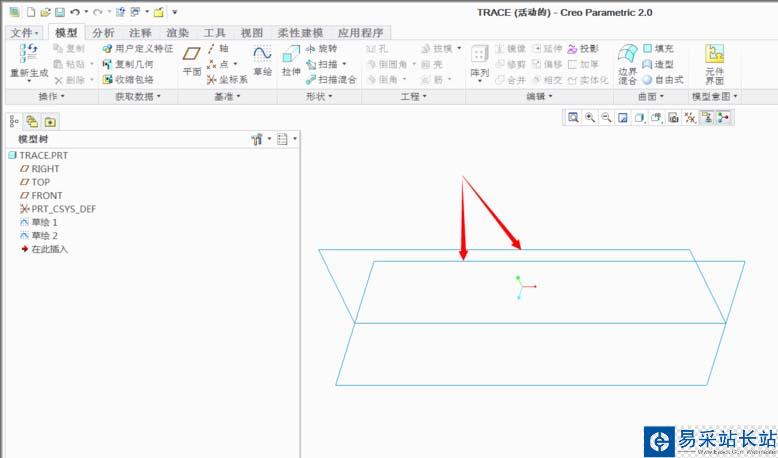
Task: Click the Redo arrow icon
Action: (x=98, y=12)
